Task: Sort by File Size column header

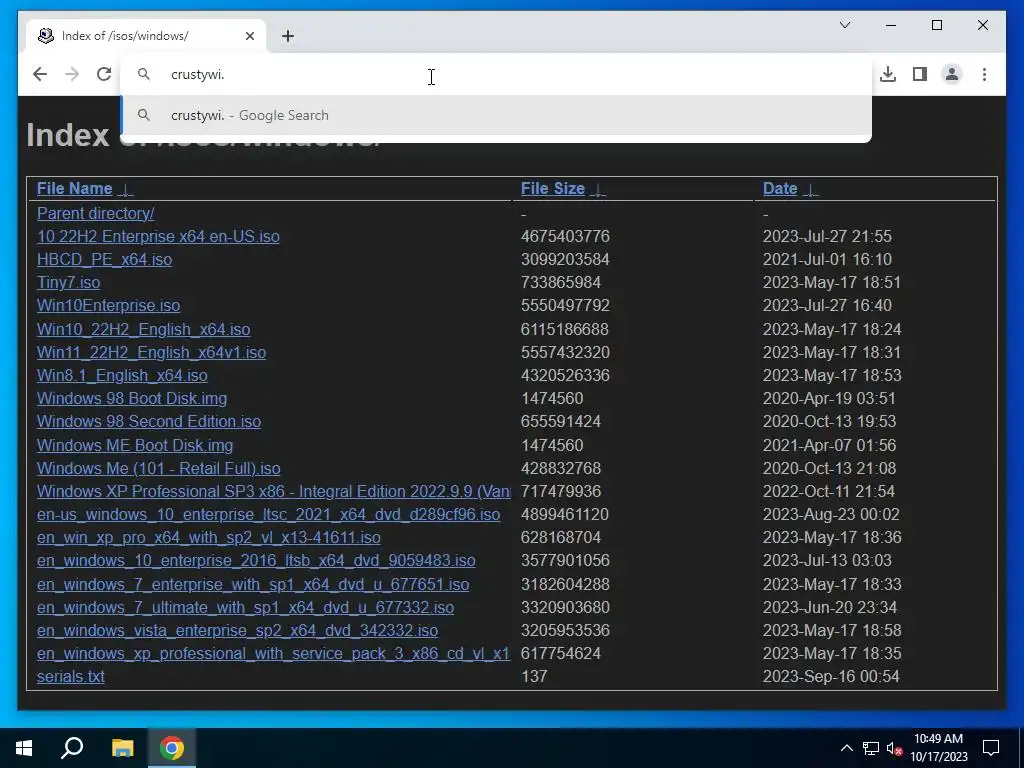Action: pyautogui.click(x=552, y=189)
